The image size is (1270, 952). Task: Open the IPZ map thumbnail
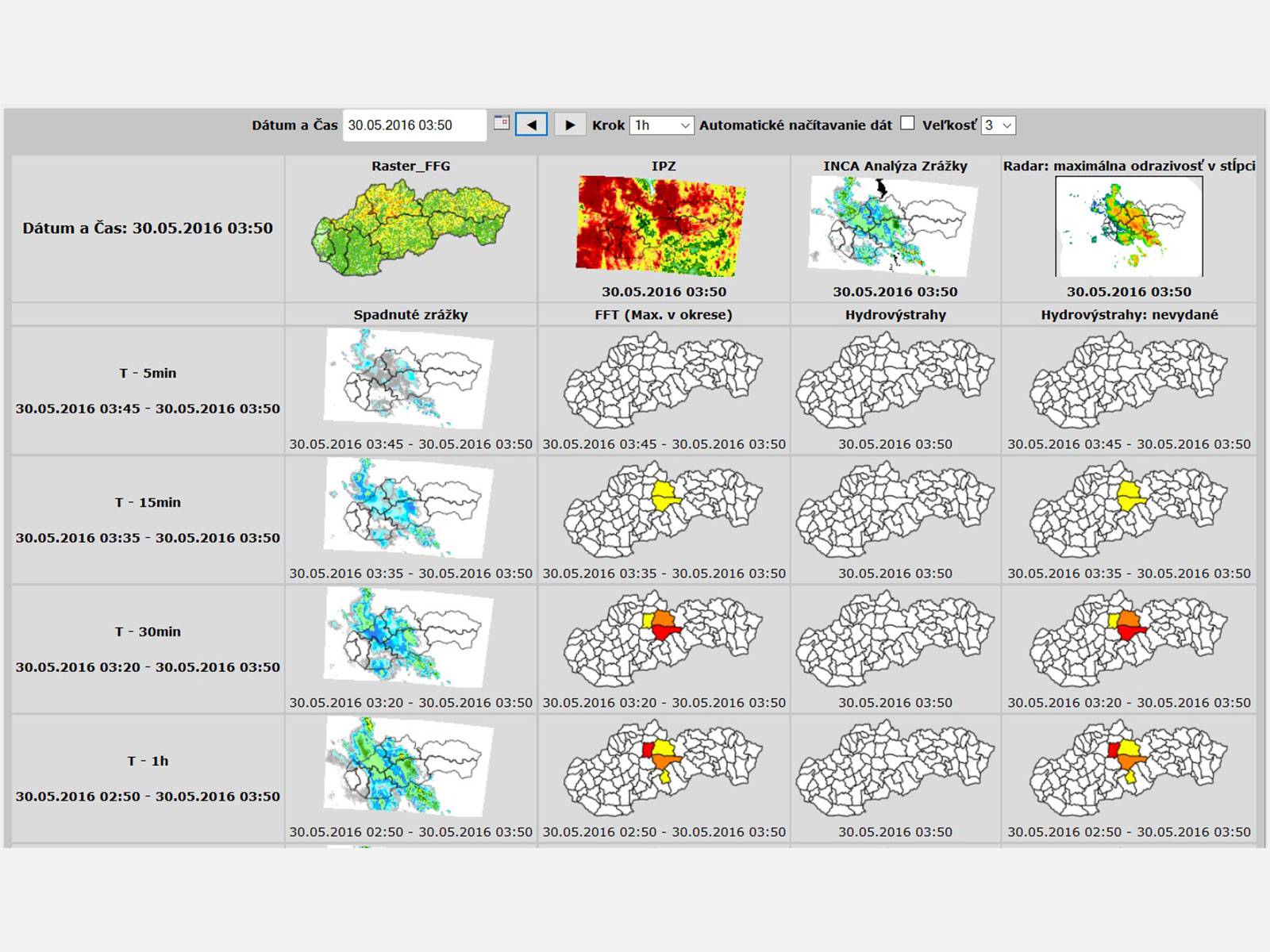661,227
